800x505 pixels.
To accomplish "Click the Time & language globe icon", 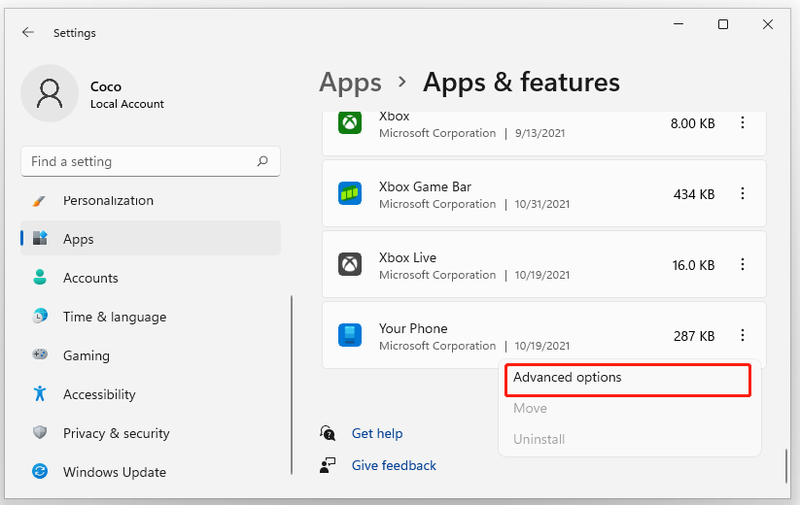I will [x=40, y=316].
